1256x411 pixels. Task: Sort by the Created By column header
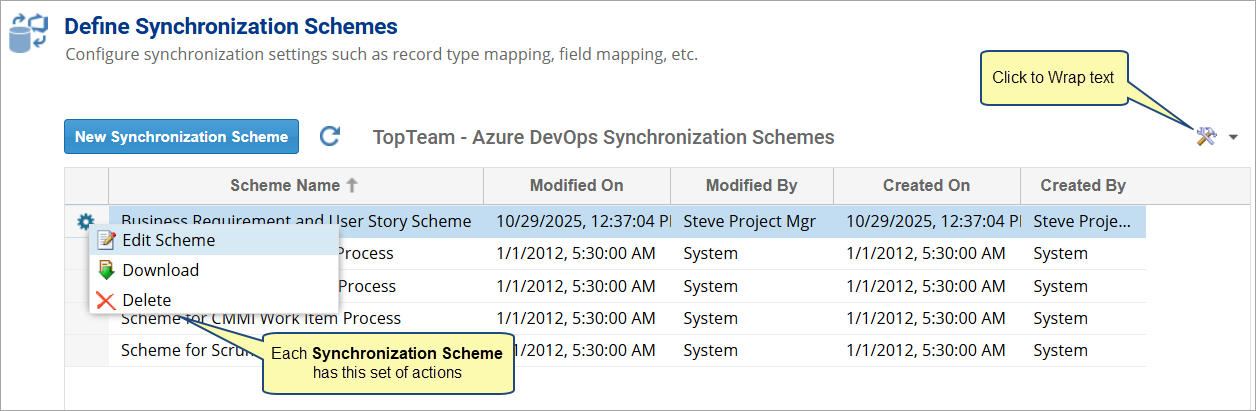[x=1082, y=185]
